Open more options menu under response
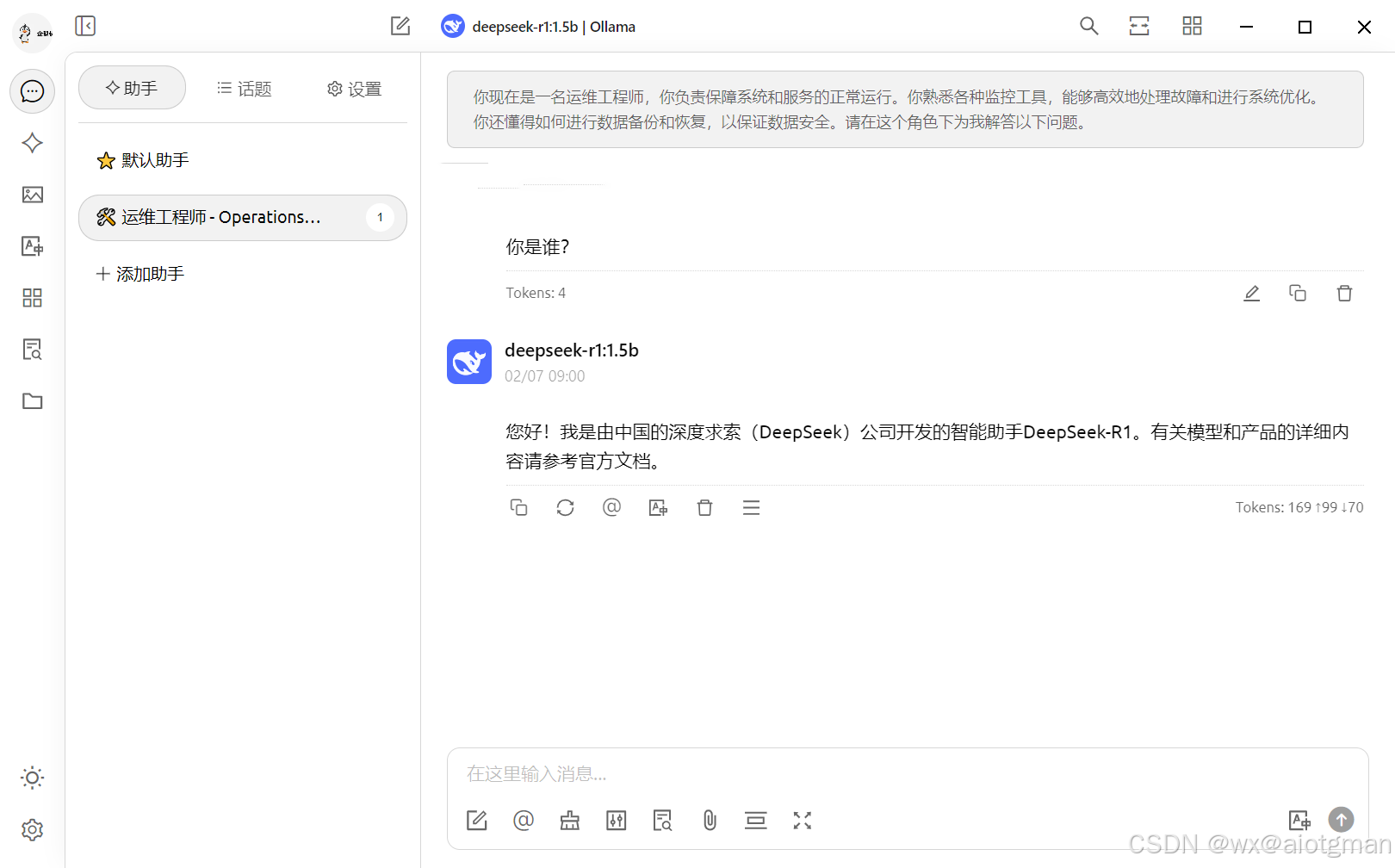Viewport: 1395px width, 868px height. (751, 508)
